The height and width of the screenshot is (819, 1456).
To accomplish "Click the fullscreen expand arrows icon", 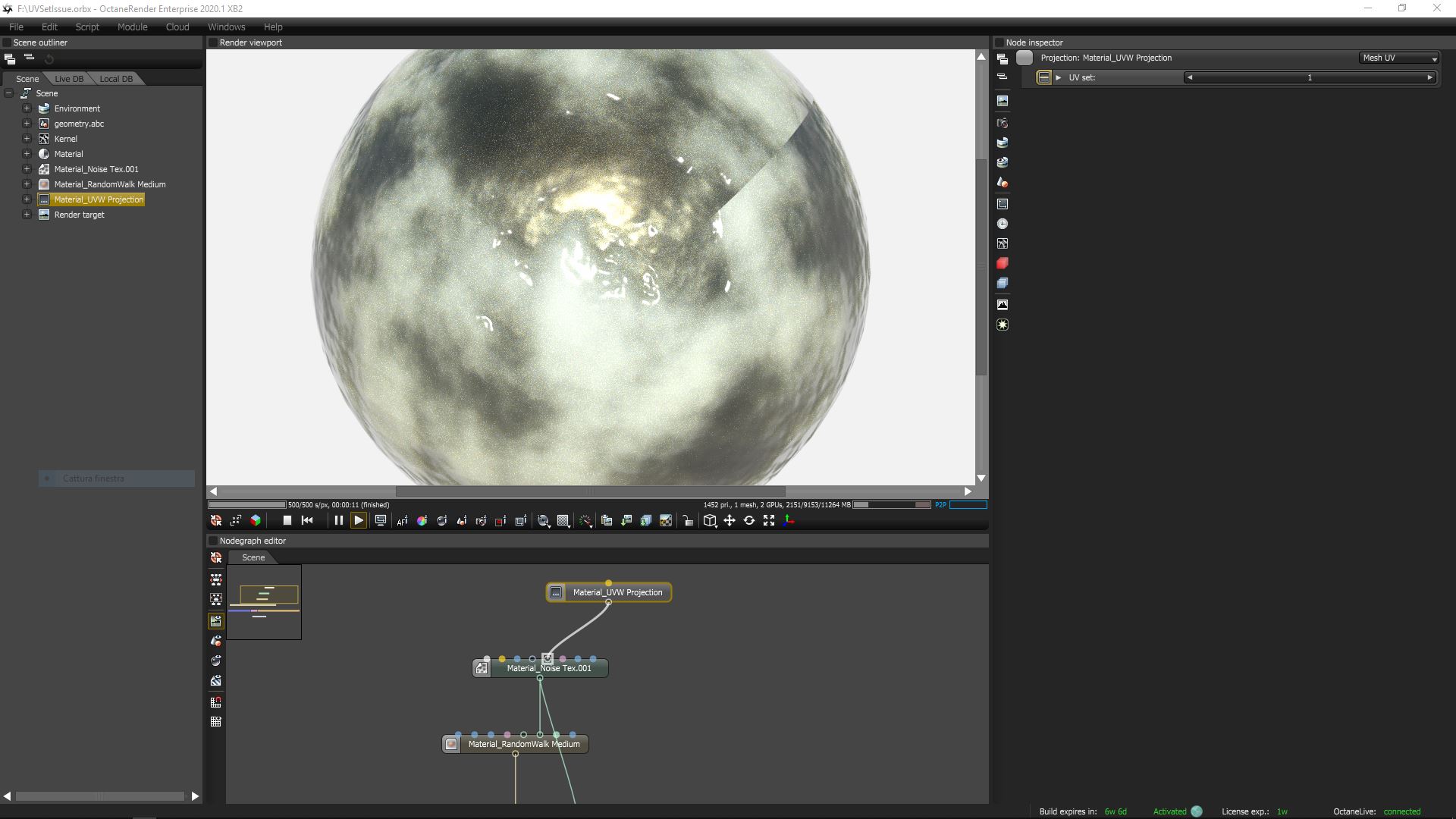I will [x=769, y=520].
